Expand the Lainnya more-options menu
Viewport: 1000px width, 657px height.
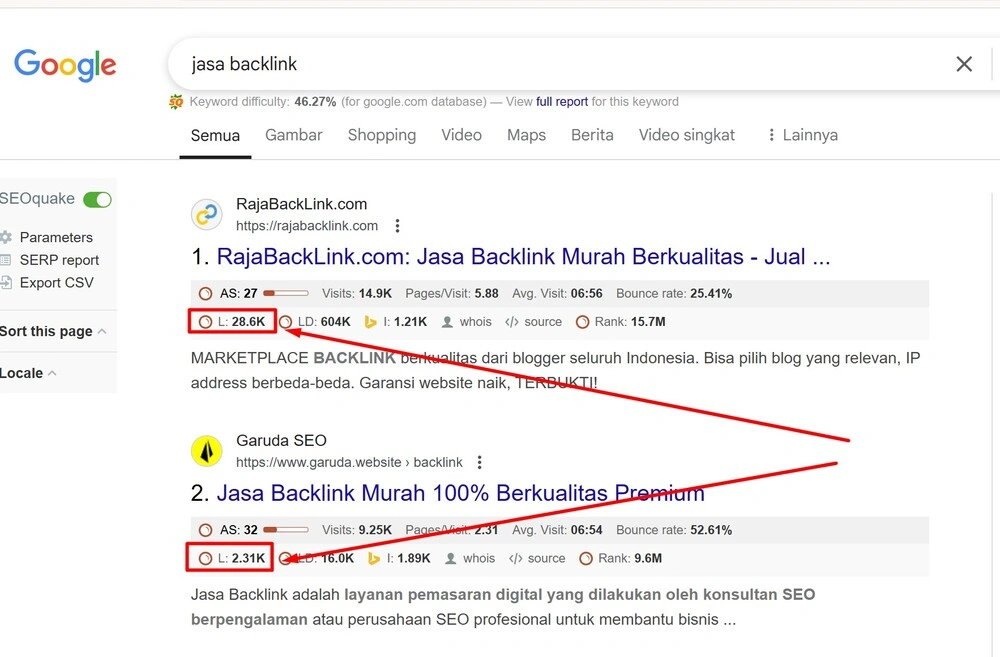click(x=802, y=135)
